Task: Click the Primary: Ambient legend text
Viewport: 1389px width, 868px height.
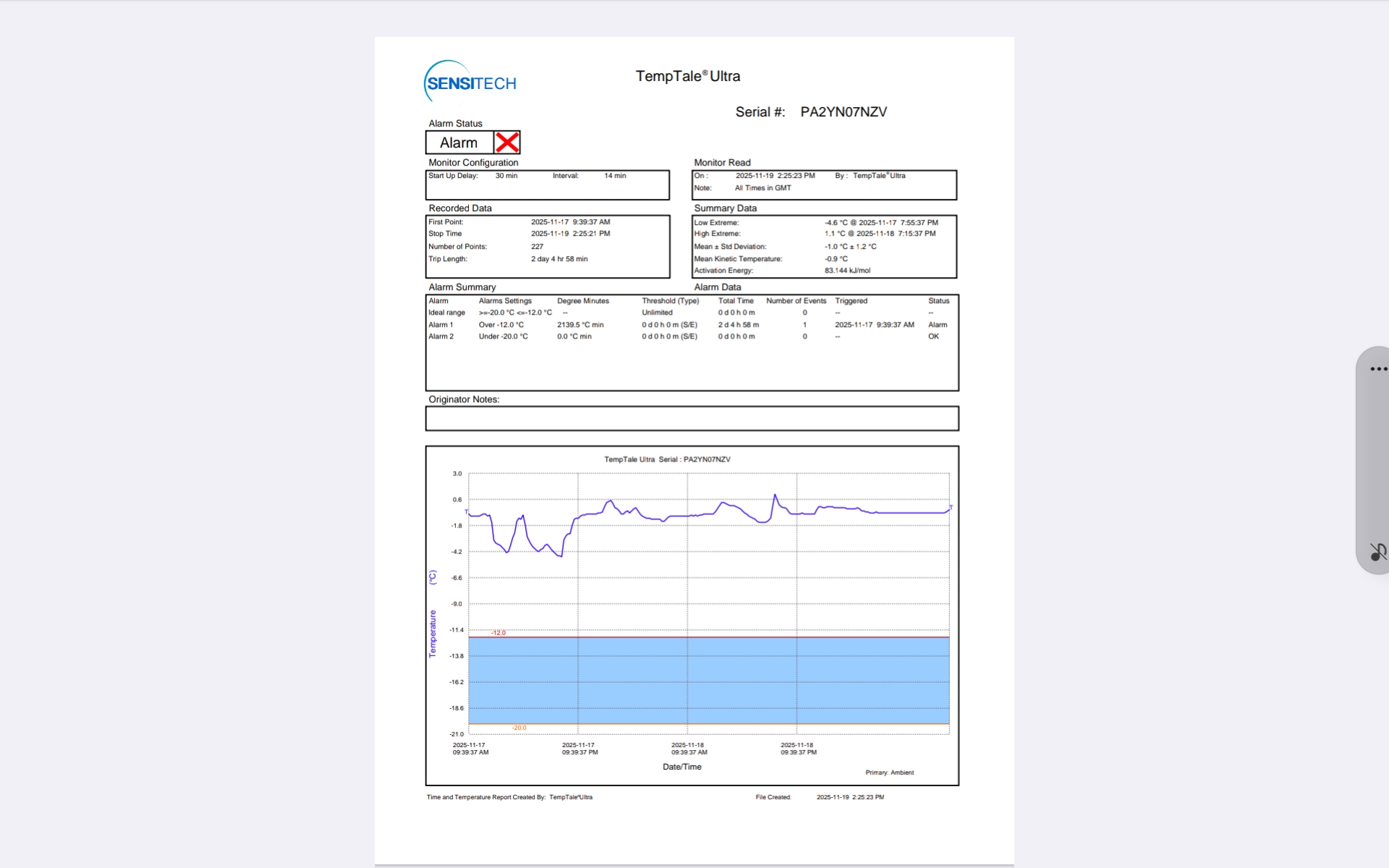Action: point(889,773)
